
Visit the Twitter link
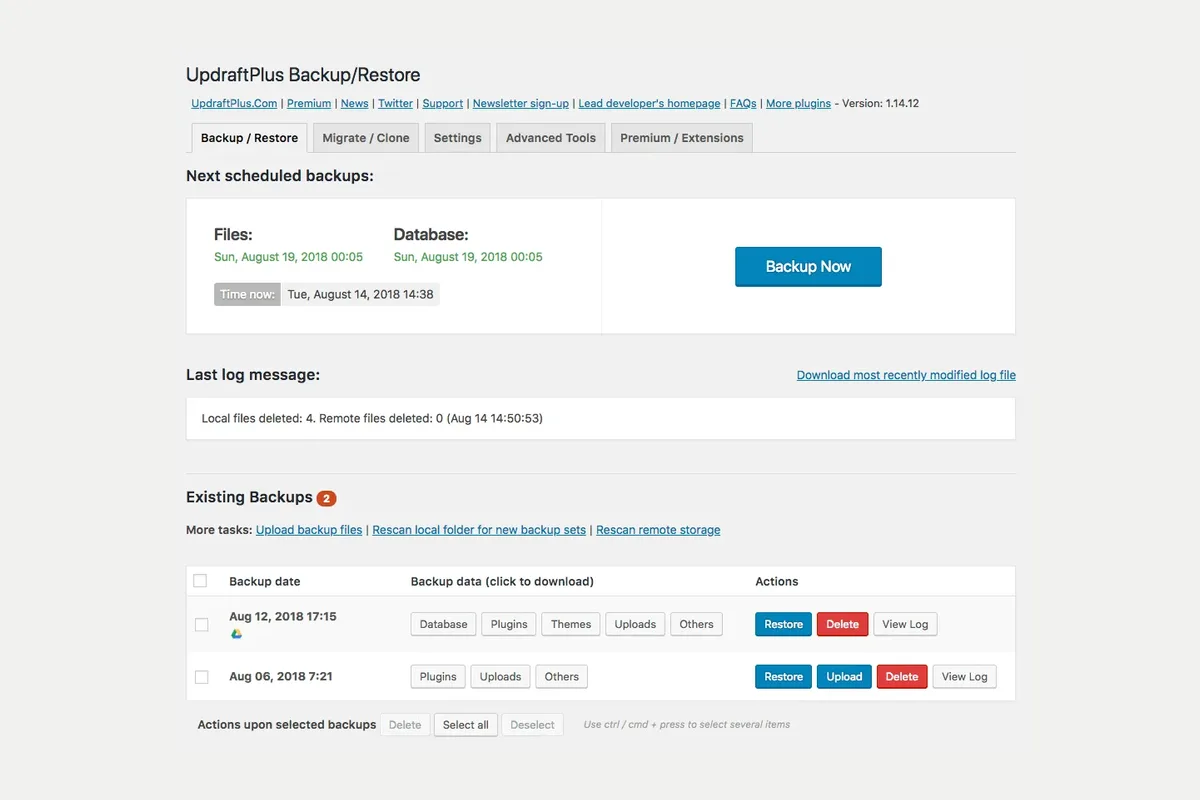click(x=395, y=103)
